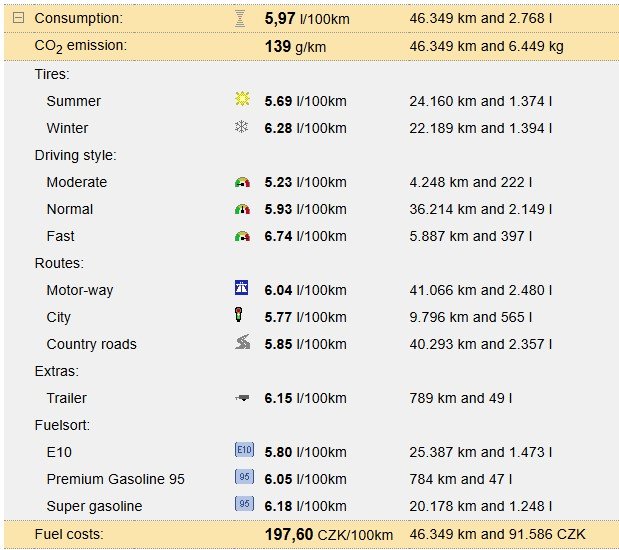Screen dimensions: 619x550
Task: Click the consumption hourglass icon
Action: click(x=240, y=18)
